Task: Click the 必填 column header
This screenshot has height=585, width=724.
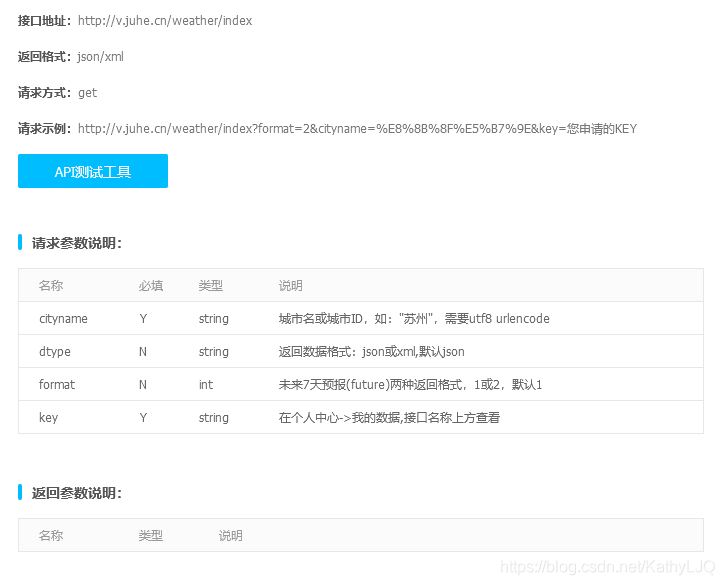Action: click(x=151, y=286)
